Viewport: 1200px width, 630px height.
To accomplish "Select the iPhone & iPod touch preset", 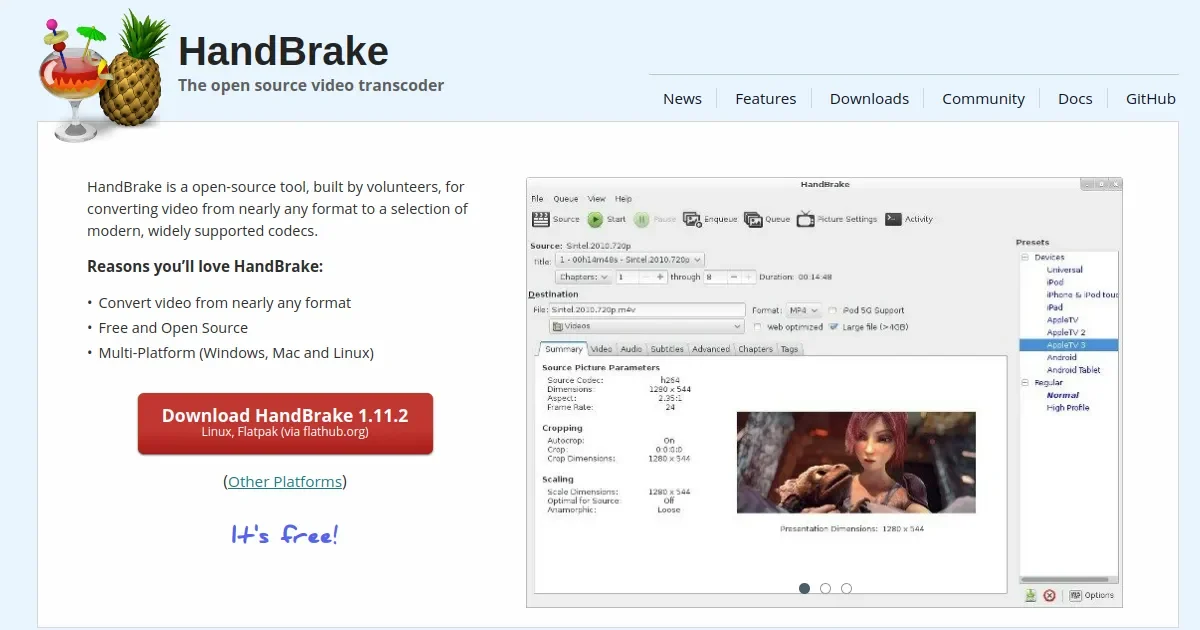I will pyautogui.click(x=1082, y=295).
